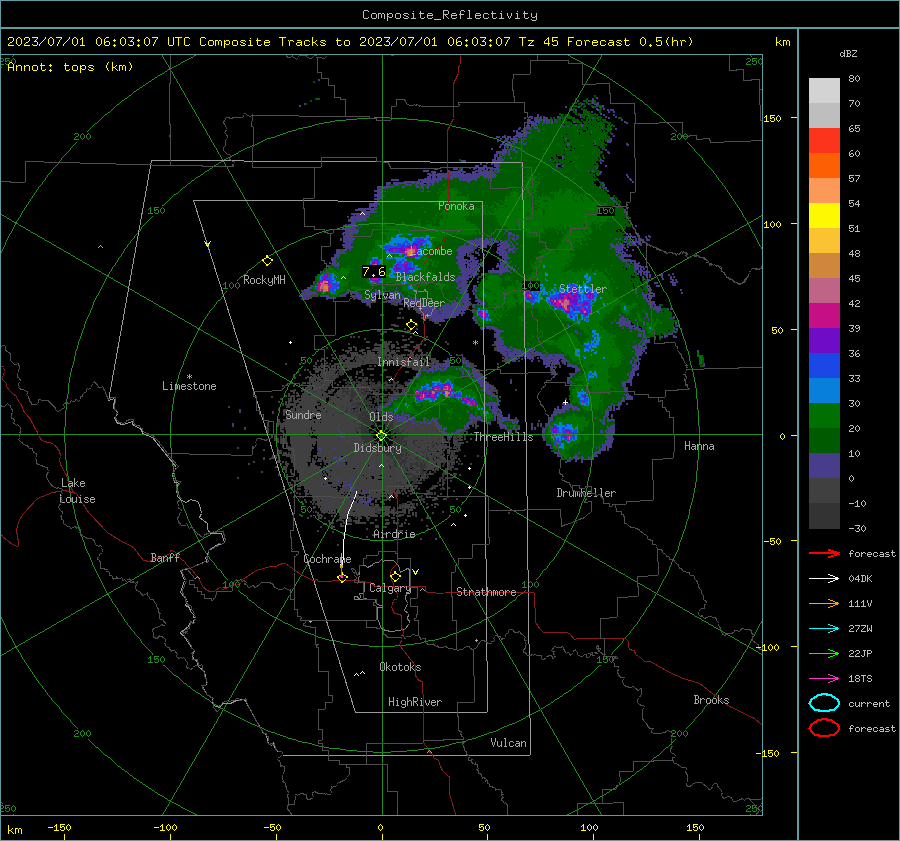
Task: Click the Sundre town label
Action: click(x=303, y=415)
